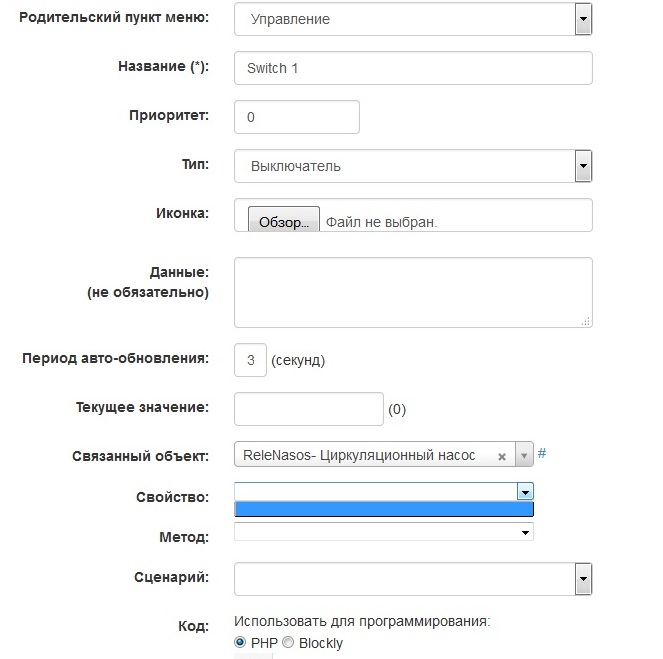Open the Тип dropdown showing Выключатель
The width and height of the screenshot is (663, 659).
[x=583, y=166]
